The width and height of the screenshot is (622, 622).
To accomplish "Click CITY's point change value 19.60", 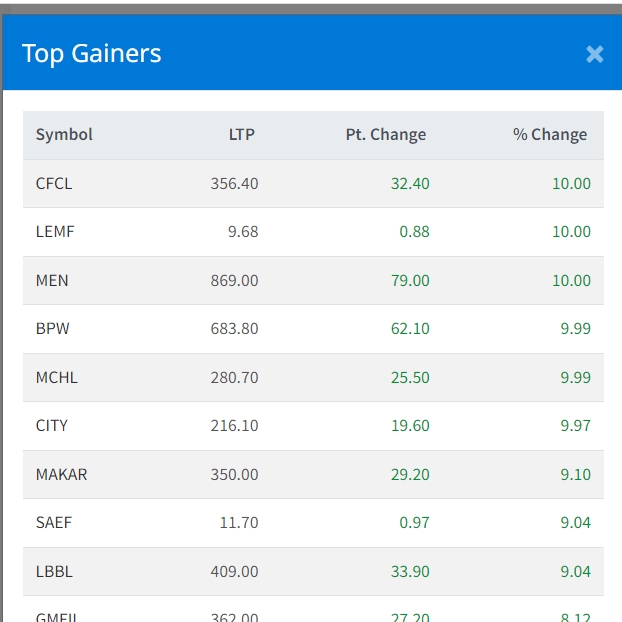I will click(x=410, y=425).
